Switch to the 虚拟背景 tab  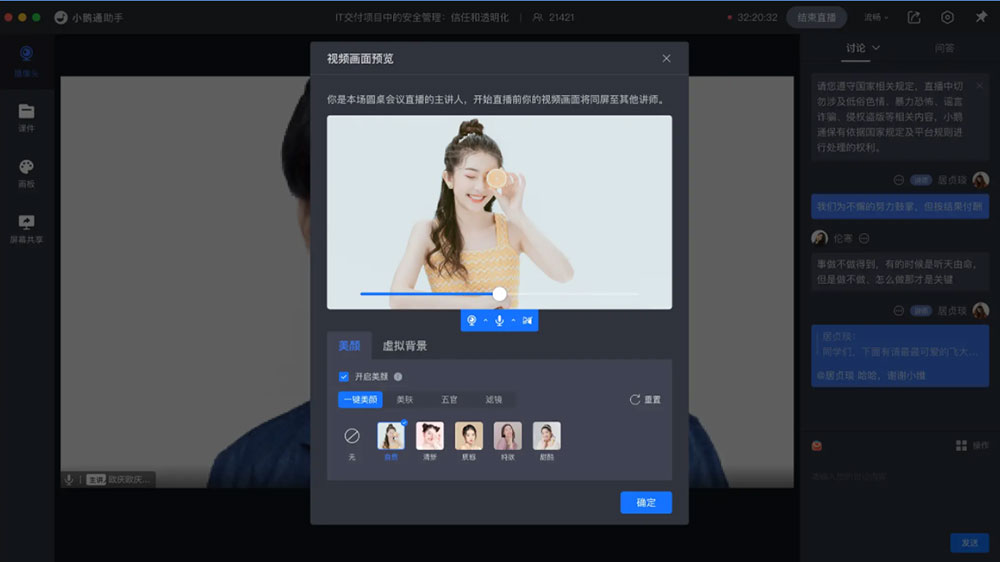(404, 346)
